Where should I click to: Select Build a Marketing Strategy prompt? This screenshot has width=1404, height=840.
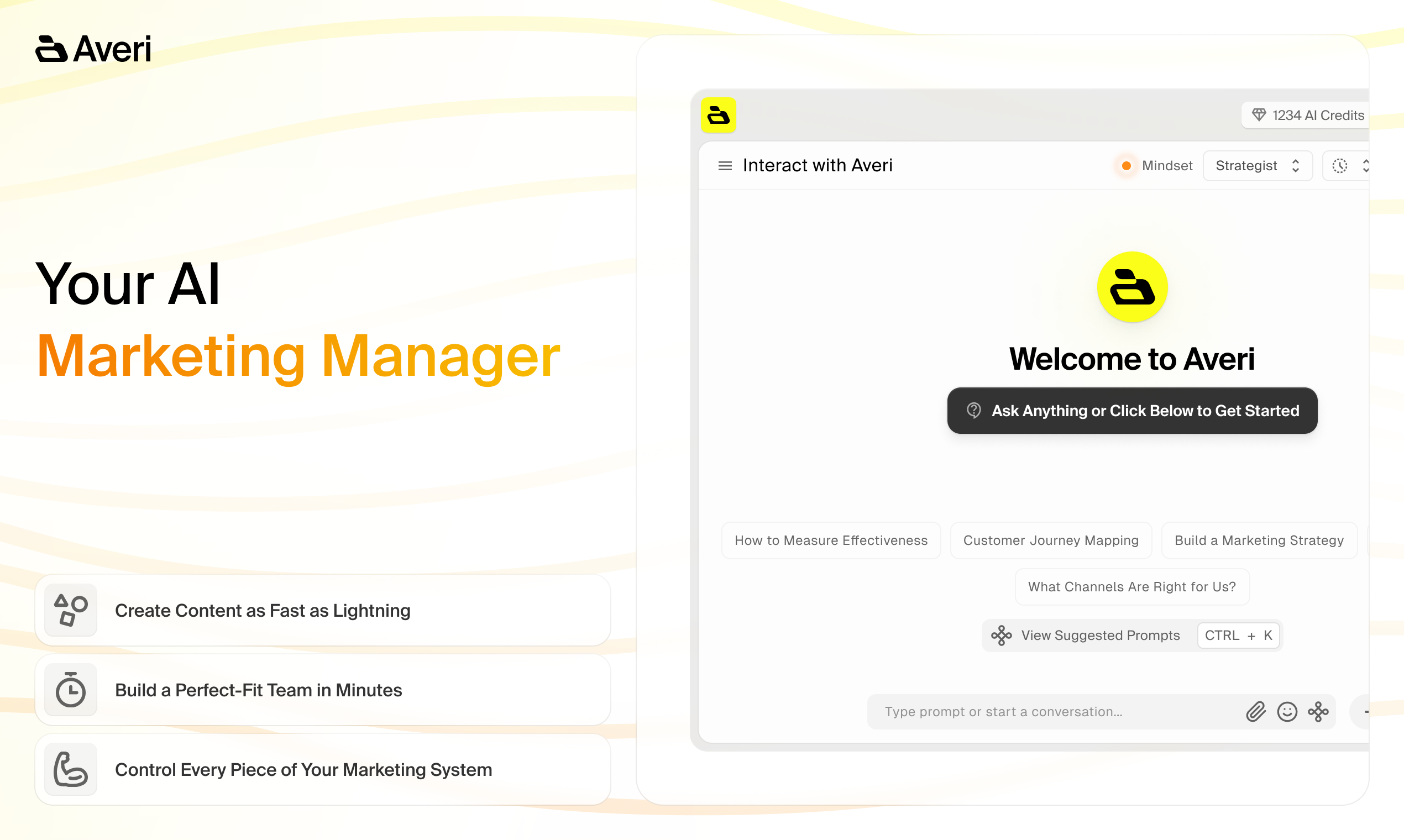coord(1259,540)
